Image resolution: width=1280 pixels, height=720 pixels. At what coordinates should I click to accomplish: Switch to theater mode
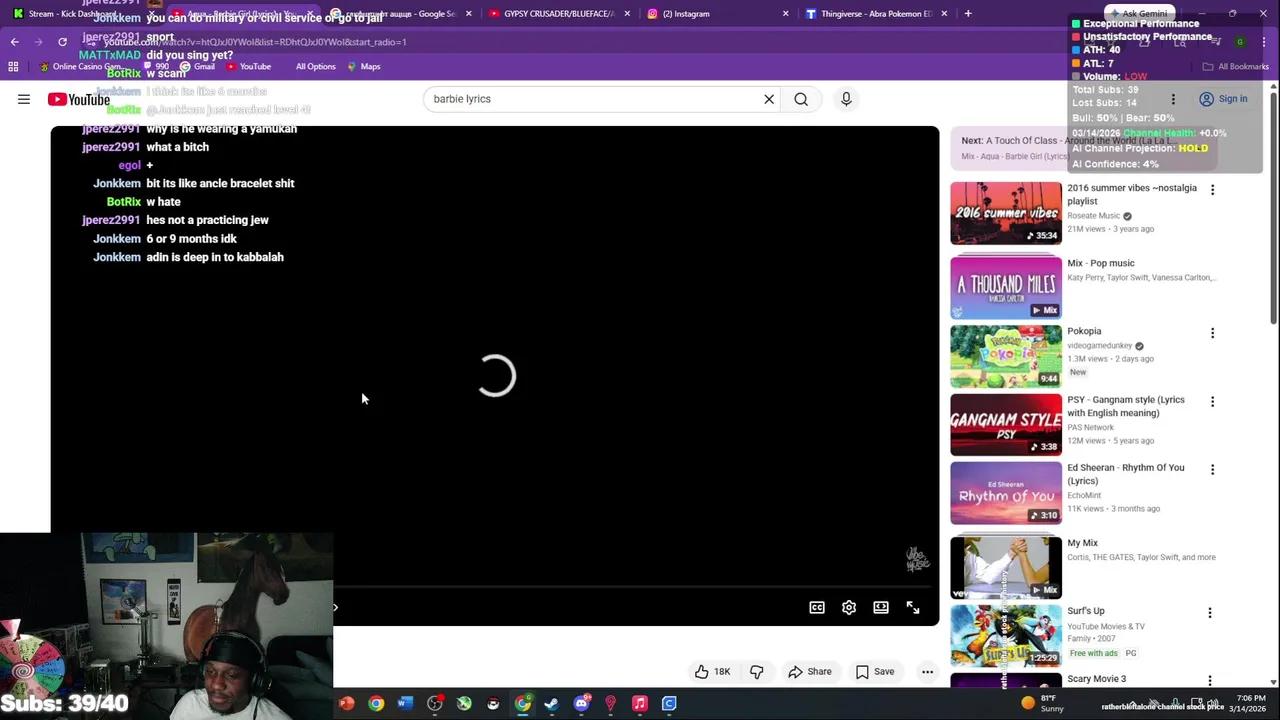pyautogui.click(x=881, y=607)
